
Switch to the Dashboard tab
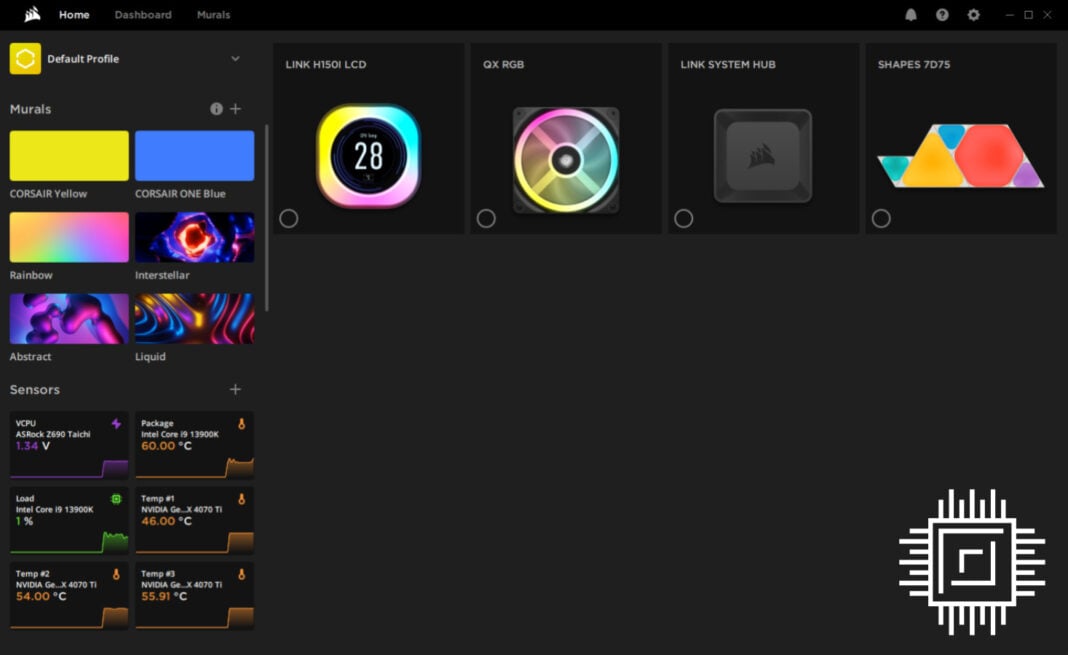(x=143, y=15)
